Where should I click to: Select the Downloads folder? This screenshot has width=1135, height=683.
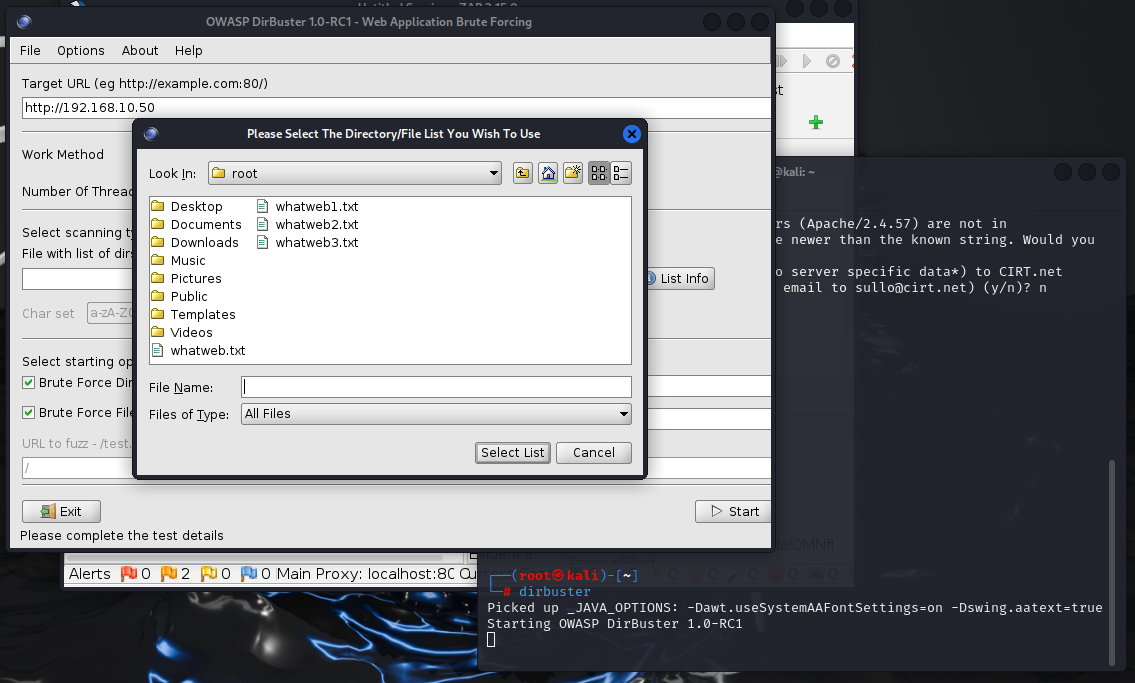(195, 243)
